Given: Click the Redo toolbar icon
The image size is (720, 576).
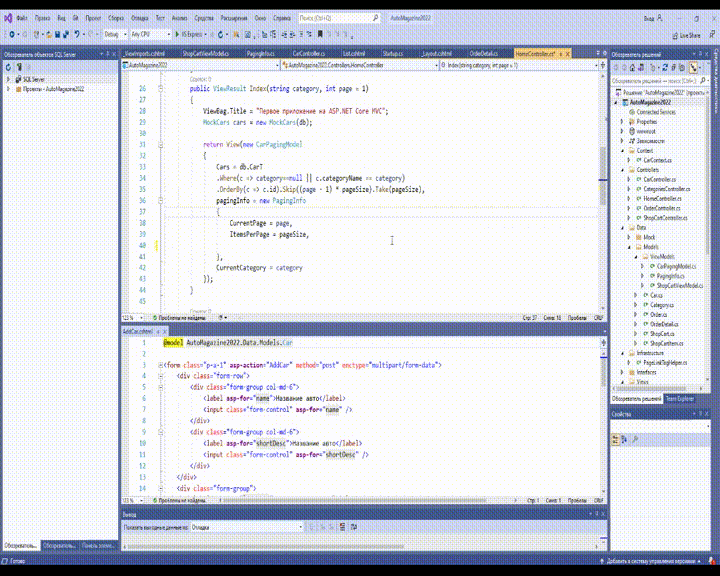Looking at the screenshot, I should click(x=90, y=34).
